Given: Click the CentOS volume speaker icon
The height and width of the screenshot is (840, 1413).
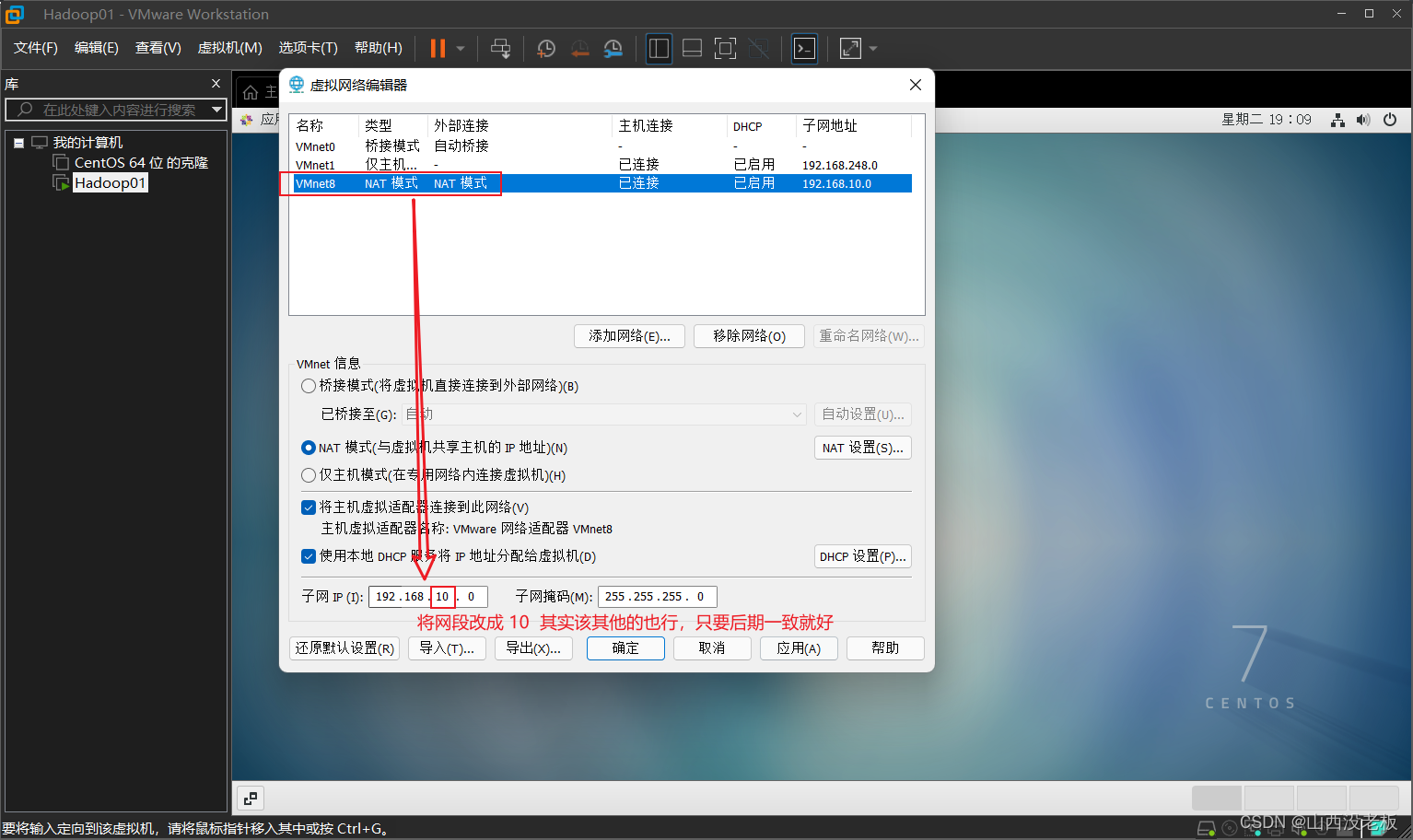Looking at the screenshot, I should (x=1363, y=120).
